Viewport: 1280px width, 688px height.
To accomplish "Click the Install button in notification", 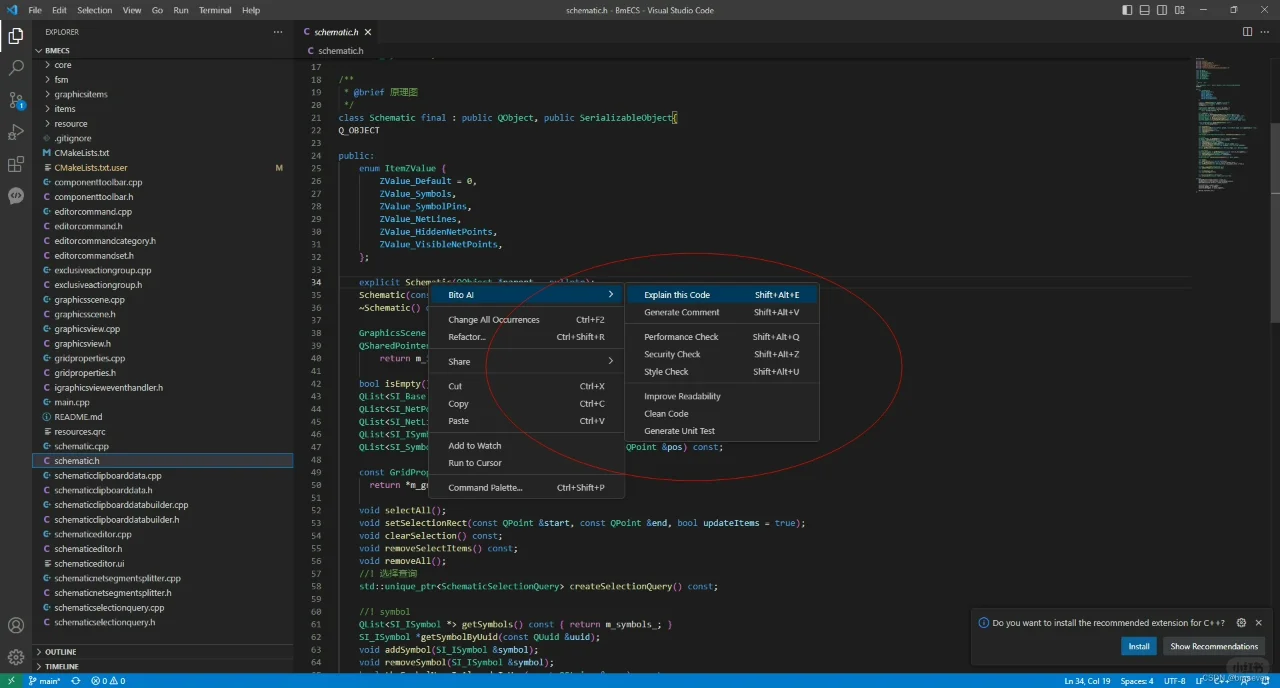I will point(1138,647).
